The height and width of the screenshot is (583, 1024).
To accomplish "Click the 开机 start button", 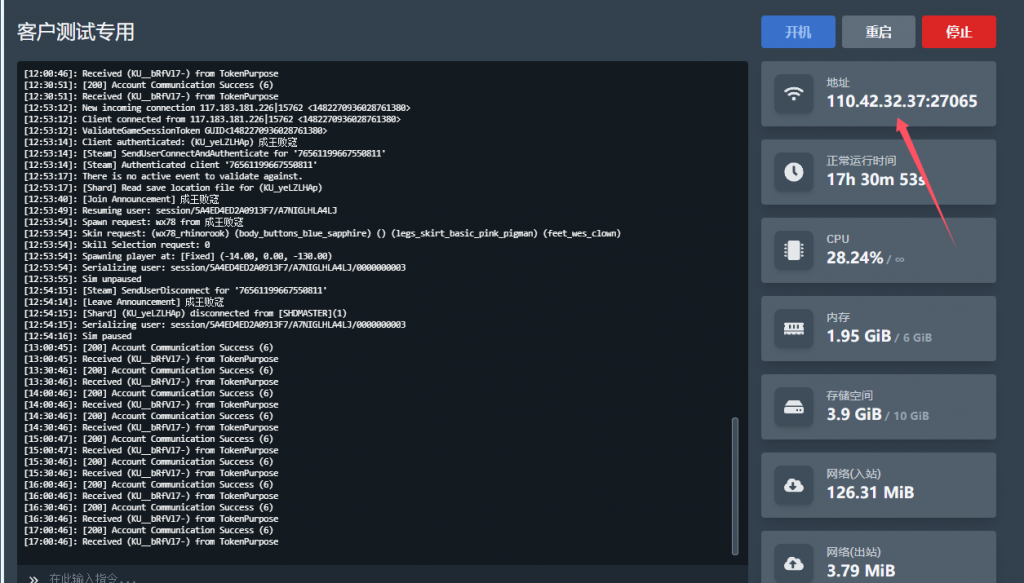I will tap(797, 32).
